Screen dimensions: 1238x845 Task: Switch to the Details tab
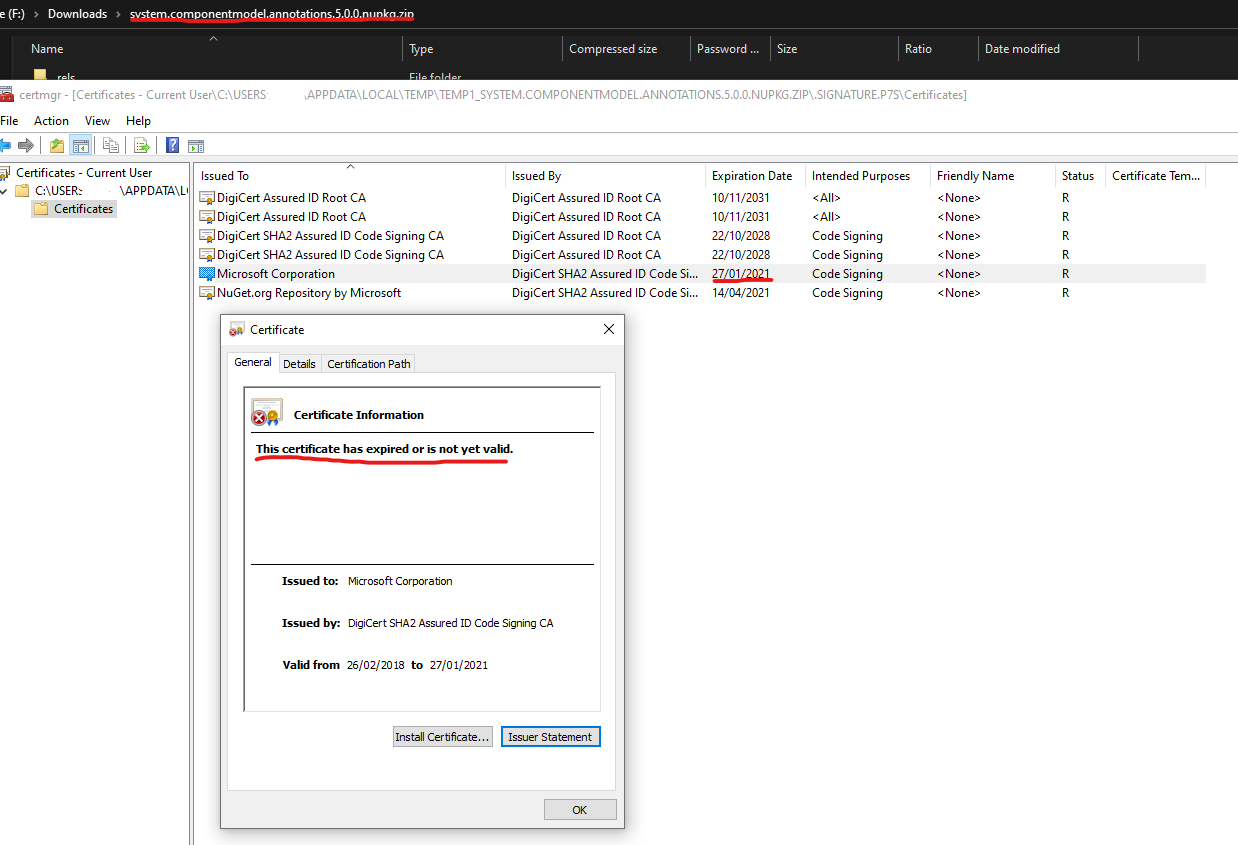[299, 364]
